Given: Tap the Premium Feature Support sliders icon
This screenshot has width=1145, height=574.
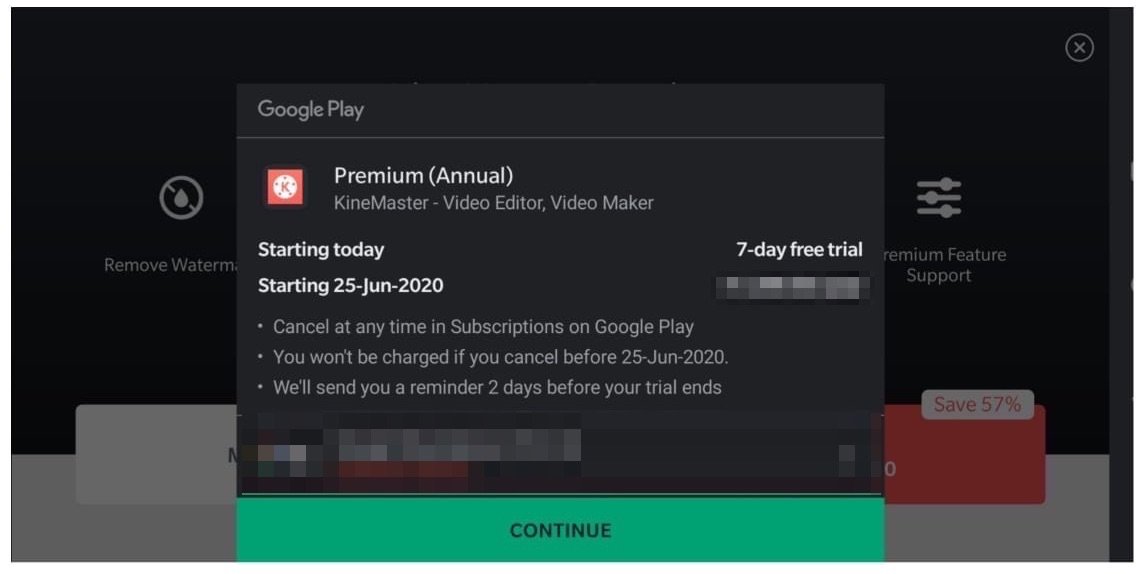Looking at the screenshot, I should click(939, 198).
